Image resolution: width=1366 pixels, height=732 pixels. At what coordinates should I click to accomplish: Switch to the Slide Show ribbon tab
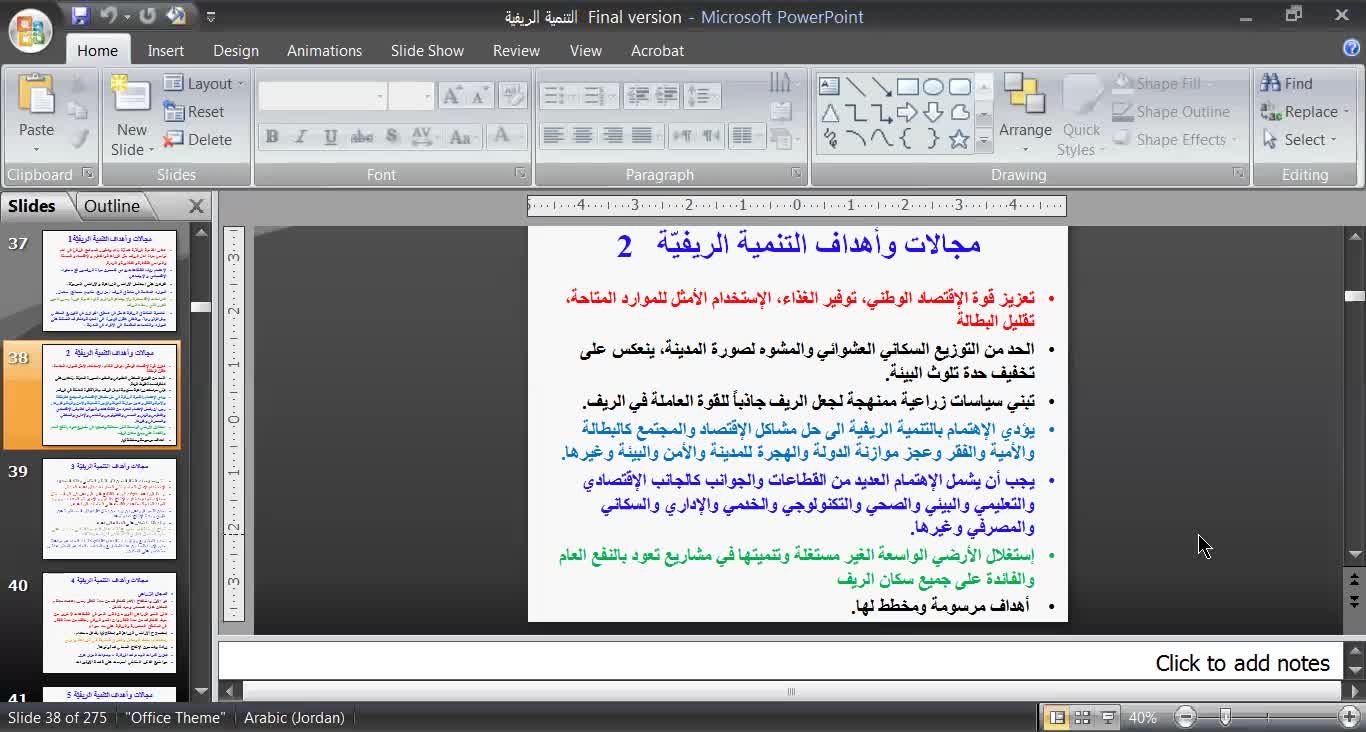pos(427,50)
